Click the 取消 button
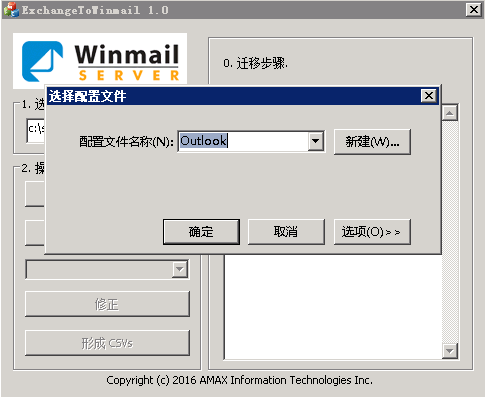Image resolution: width=485 pixels, height=397 pixels. coord(286,232)
